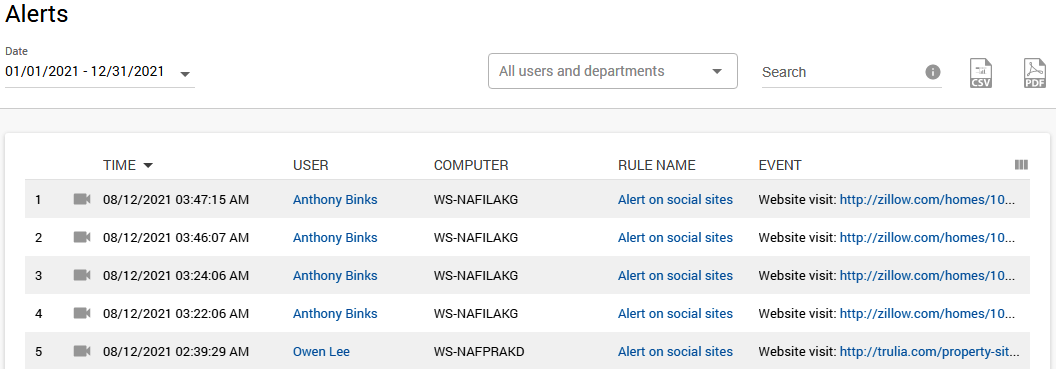Viewport: 1056px width, 369px height.
Task: Open trulia.com property link in row 5
Action: tap(929, 351)
